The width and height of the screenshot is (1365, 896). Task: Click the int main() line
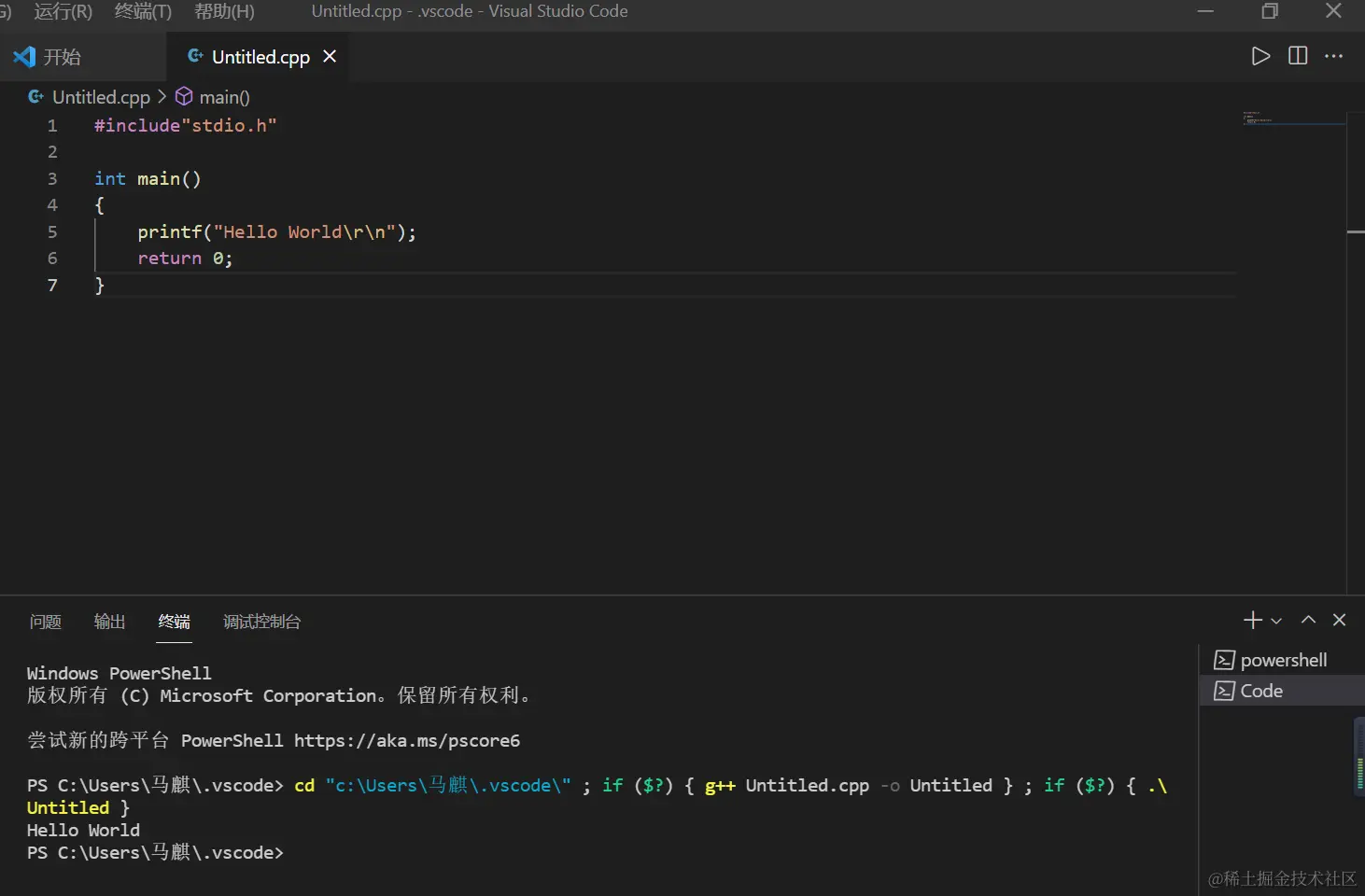coord(148,178)
